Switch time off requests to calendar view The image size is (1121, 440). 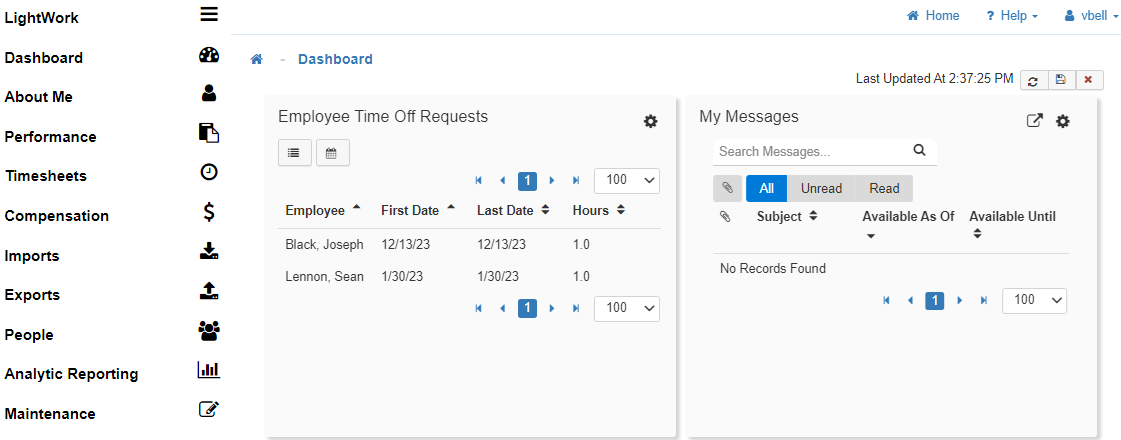(x=332, y=153)
